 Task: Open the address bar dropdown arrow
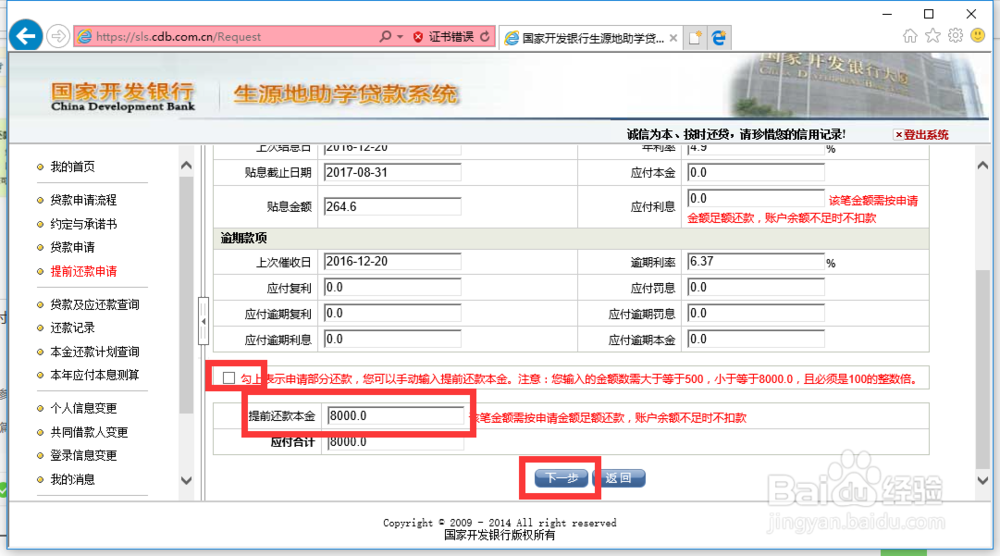point(400,36)
